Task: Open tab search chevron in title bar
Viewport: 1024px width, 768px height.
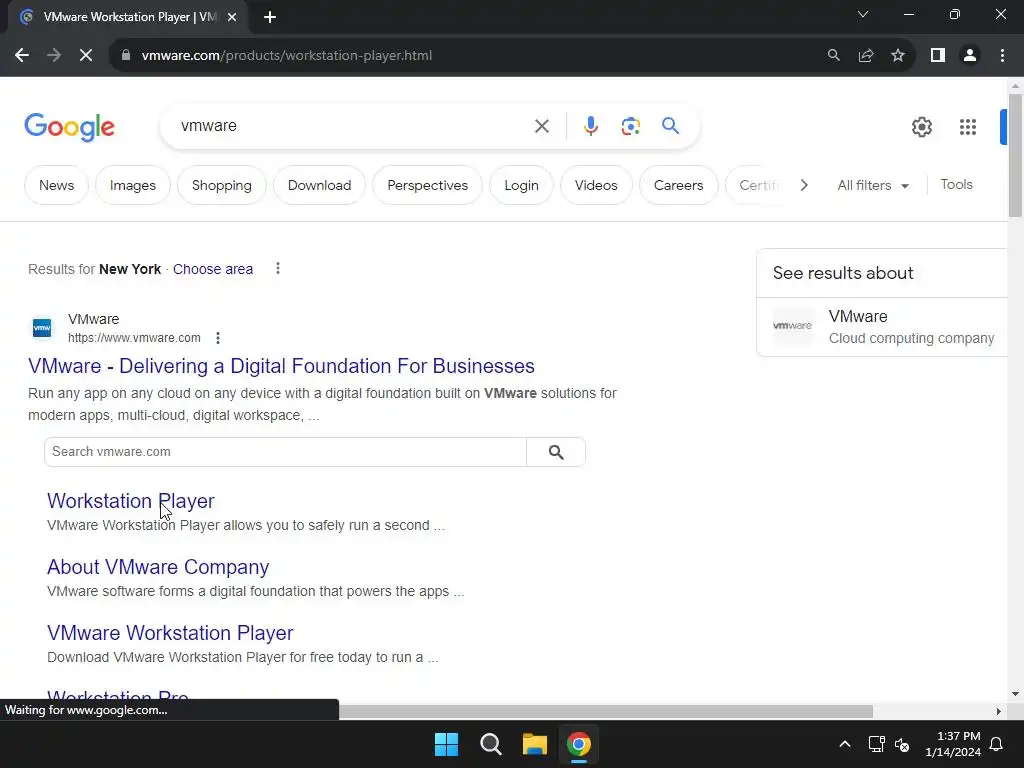Action: point(863,14)
